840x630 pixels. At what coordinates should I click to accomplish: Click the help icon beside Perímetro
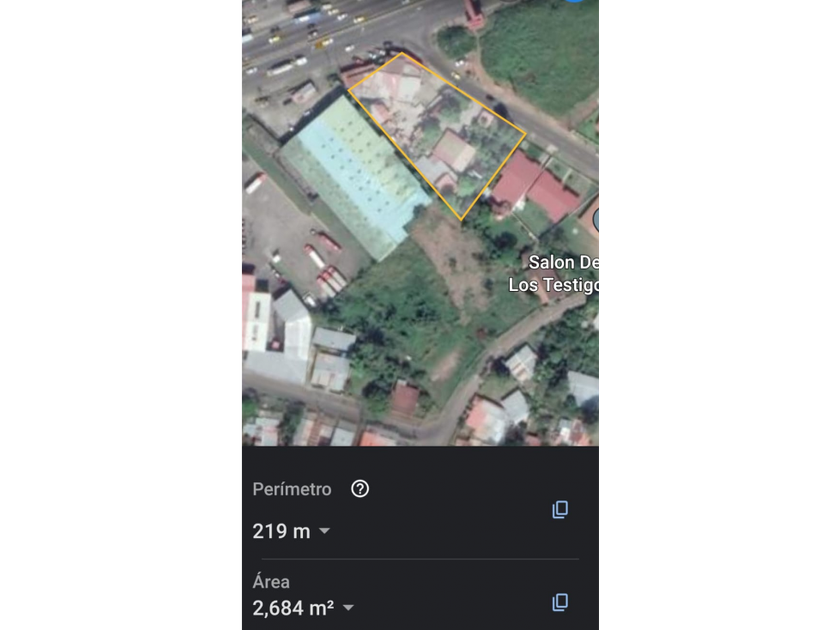(360, 489)
